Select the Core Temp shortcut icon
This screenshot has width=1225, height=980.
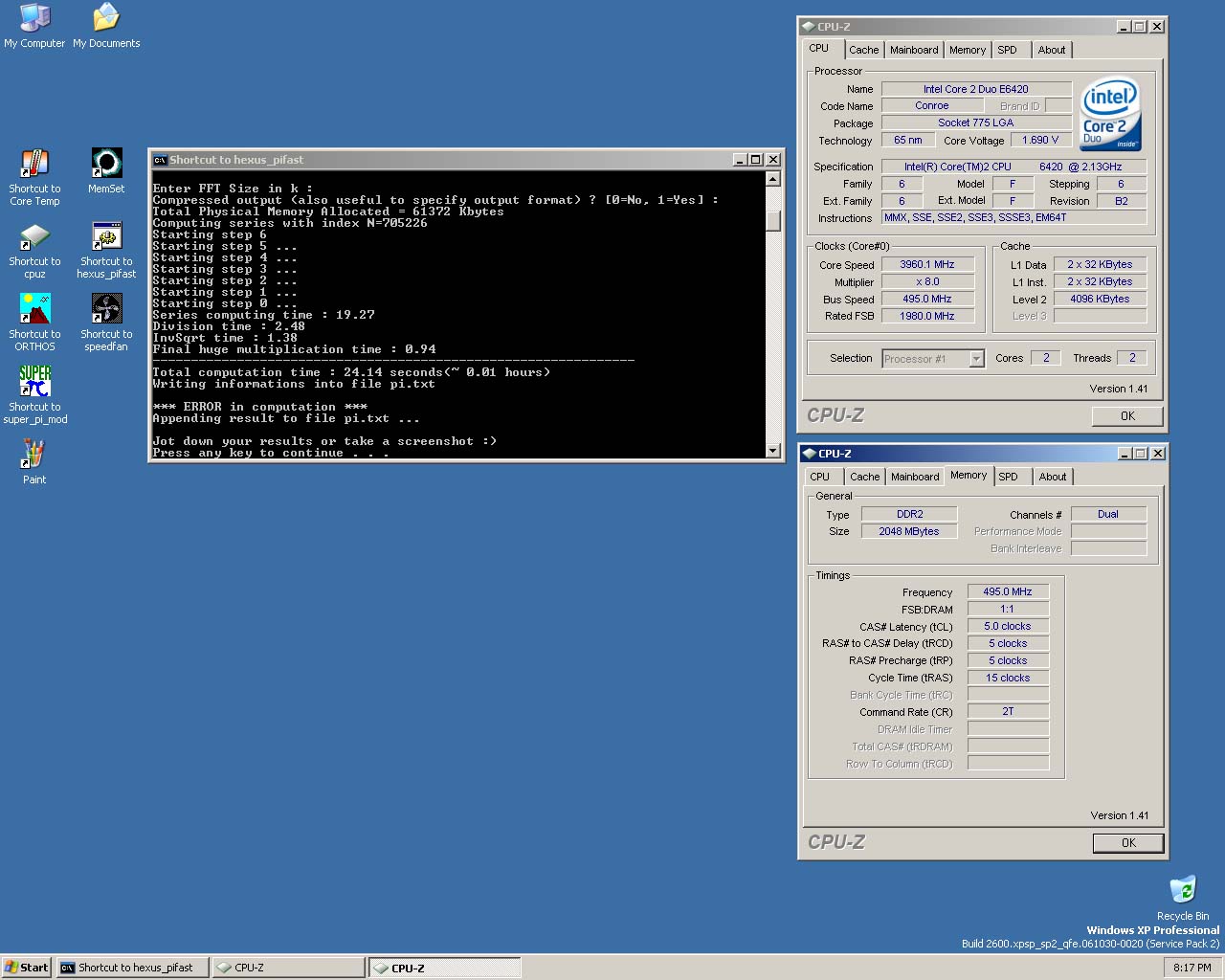pyautogui.click(x=34, y=178)
